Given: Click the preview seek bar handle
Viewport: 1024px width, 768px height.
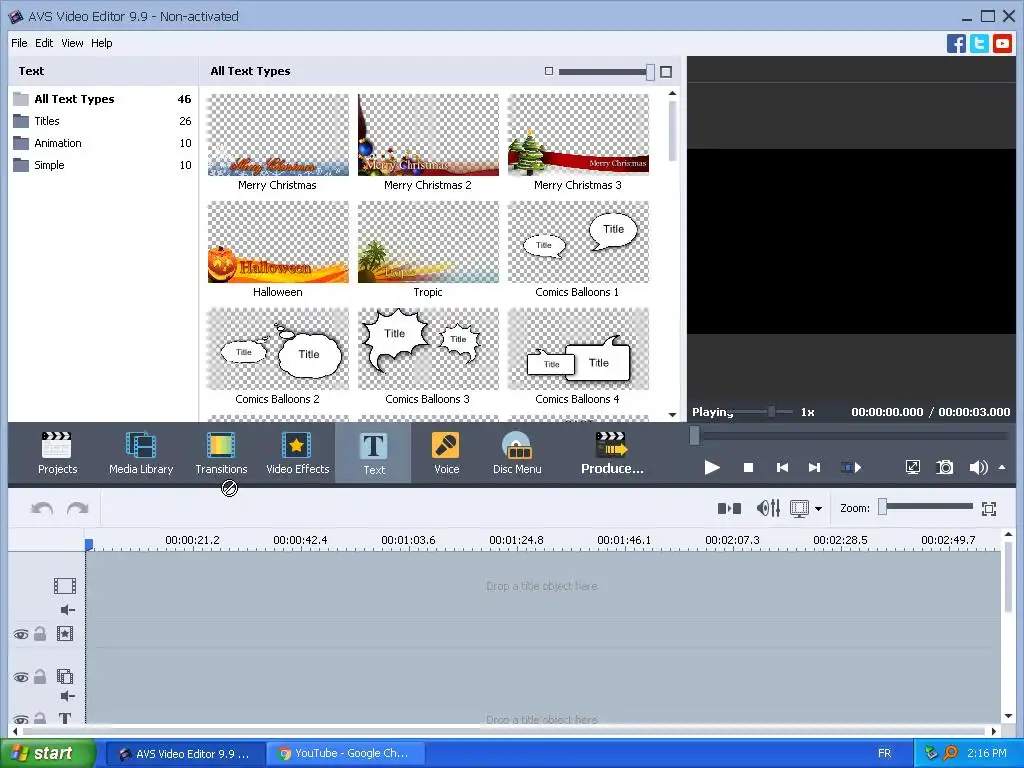Looking at the screenshot, I should coord(695,435).
